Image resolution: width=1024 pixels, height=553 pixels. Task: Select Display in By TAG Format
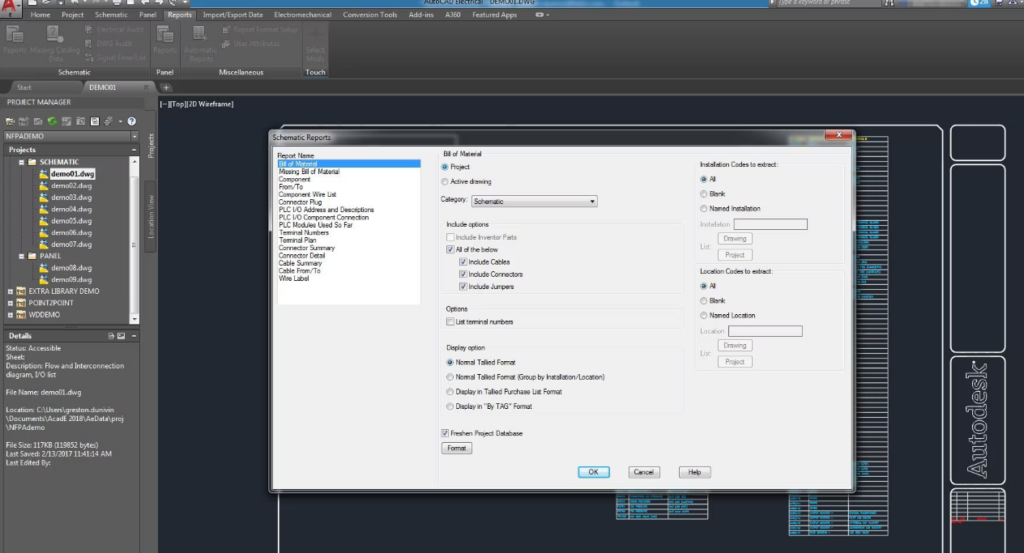point(450,406)
